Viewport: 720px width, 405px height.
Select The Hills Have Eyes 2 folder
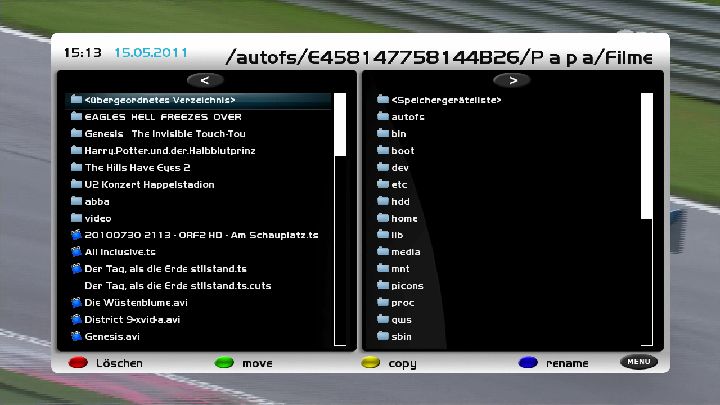point(137,167)
